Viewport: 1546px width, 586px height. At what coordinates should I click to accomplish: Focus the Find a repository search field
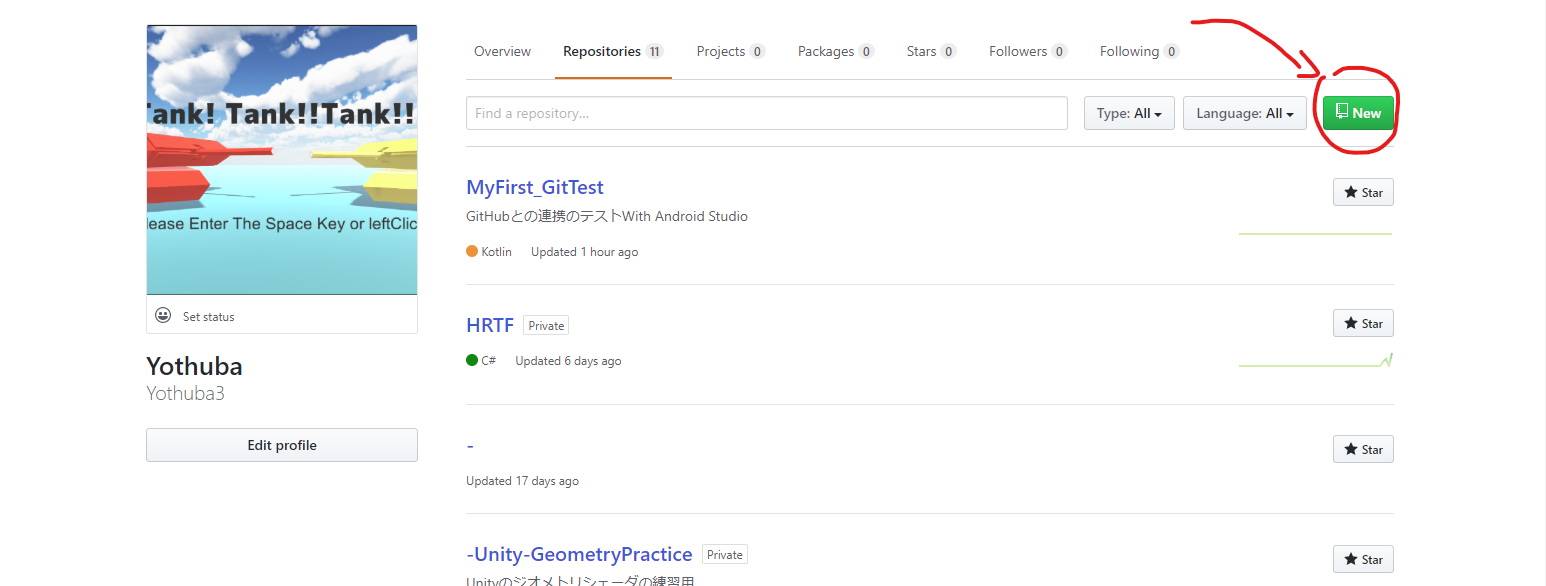click(766, 113)
